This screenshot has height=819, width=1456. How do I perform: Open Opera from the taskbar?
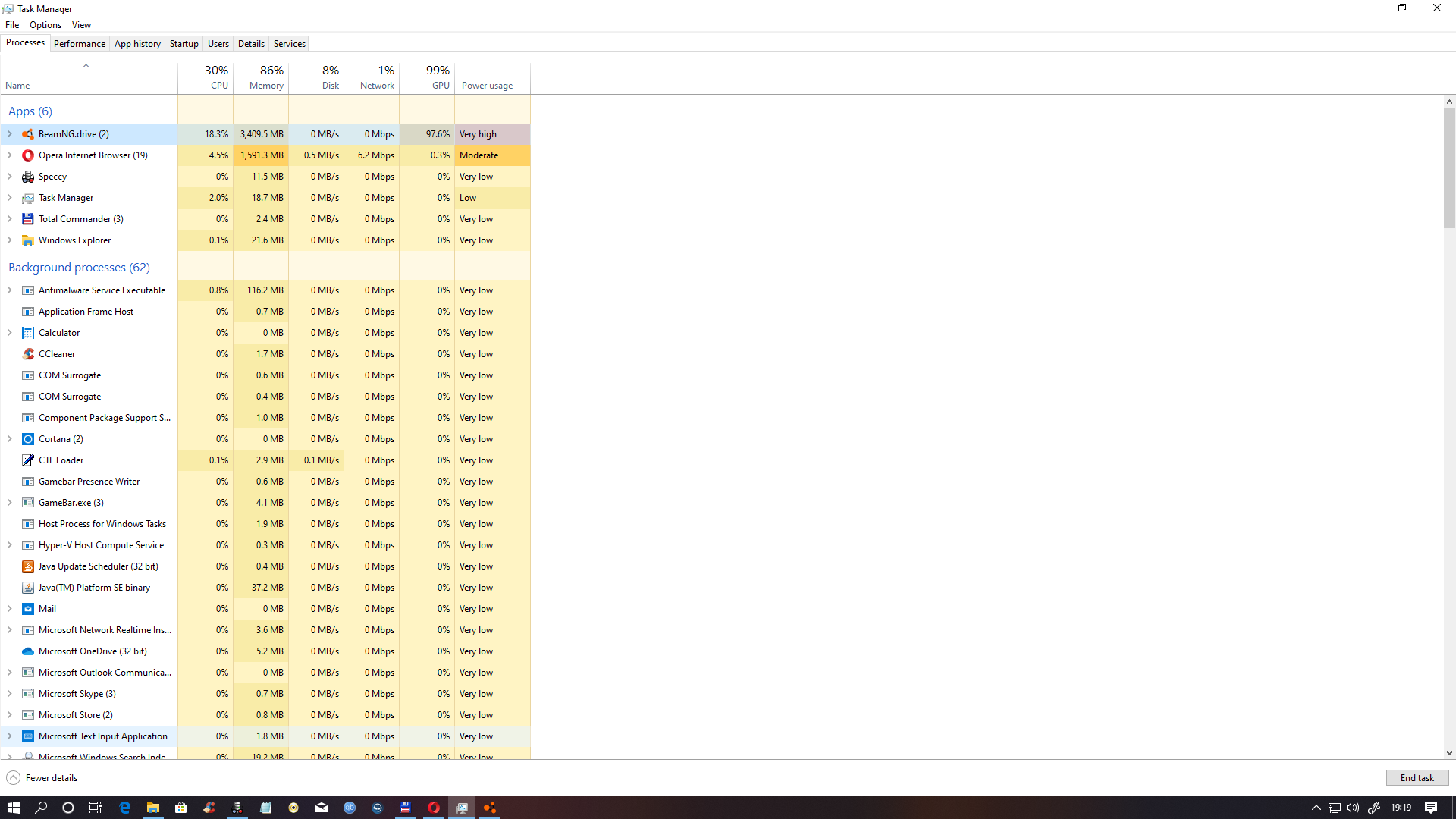tap(434, 808)
